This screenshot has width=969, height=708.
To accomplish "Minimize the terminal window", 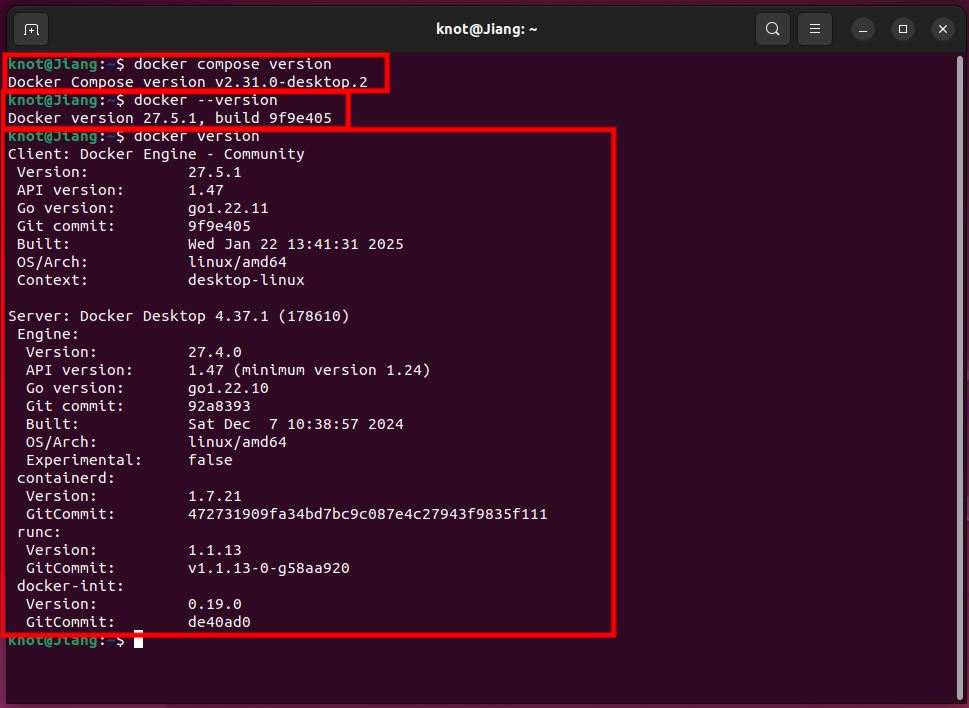I will [x=862, y=29].
